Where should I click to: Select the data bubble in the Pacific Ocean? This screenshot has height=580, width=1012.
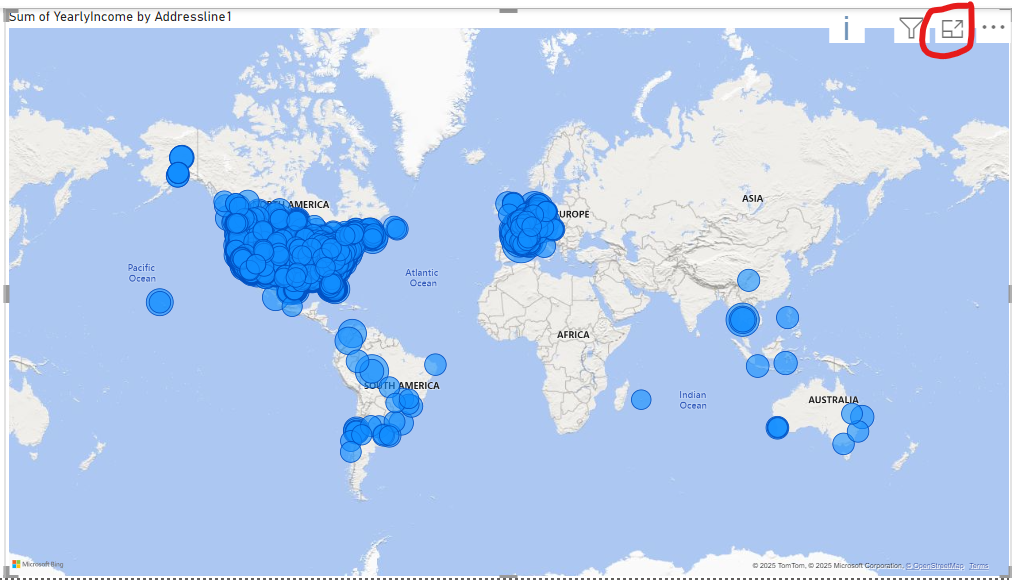pyautogui.click(x=159, y=301)
